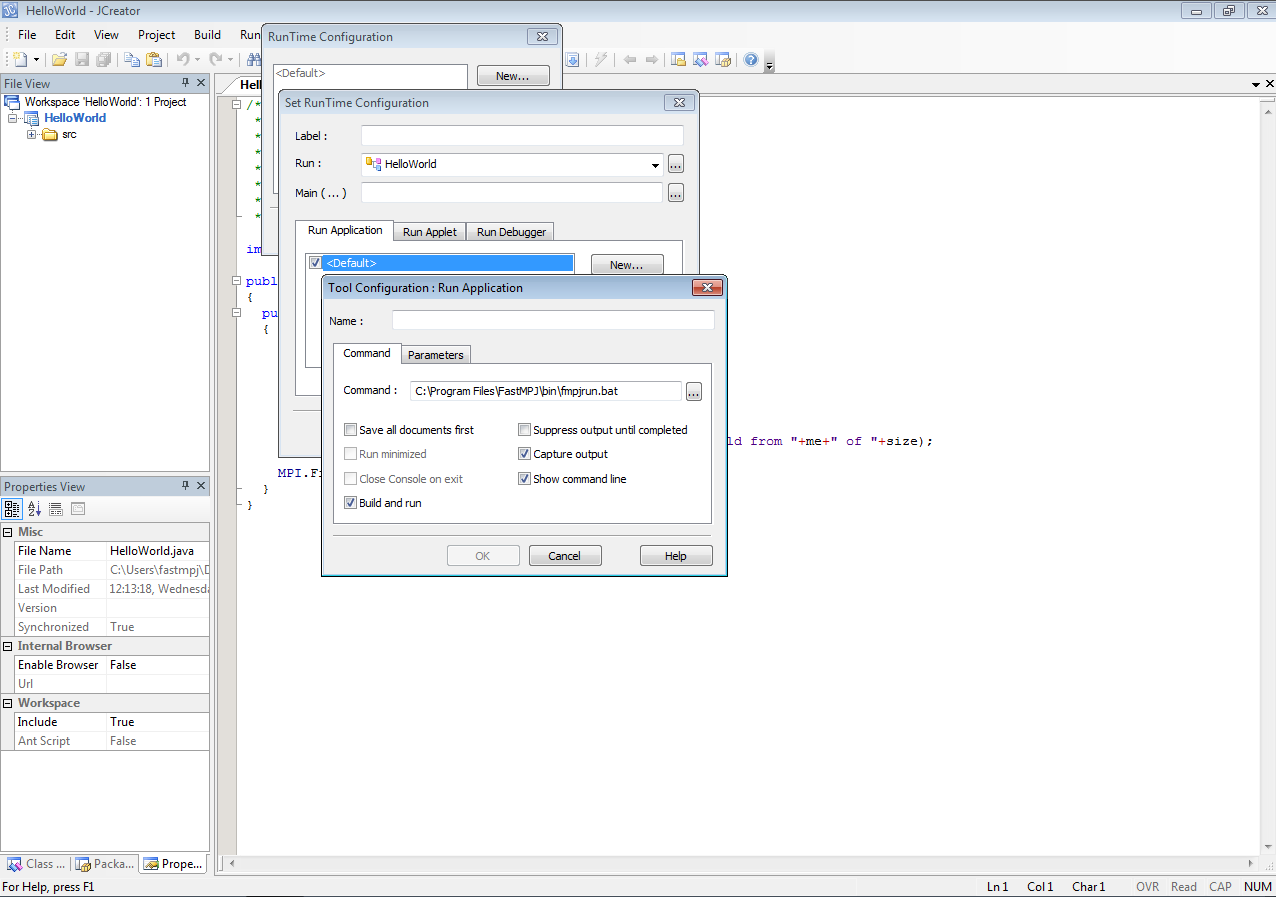This screenshot has width=1276, height=897.
Task: Click Help in Tool Configuration dialog
Action: 676,556
